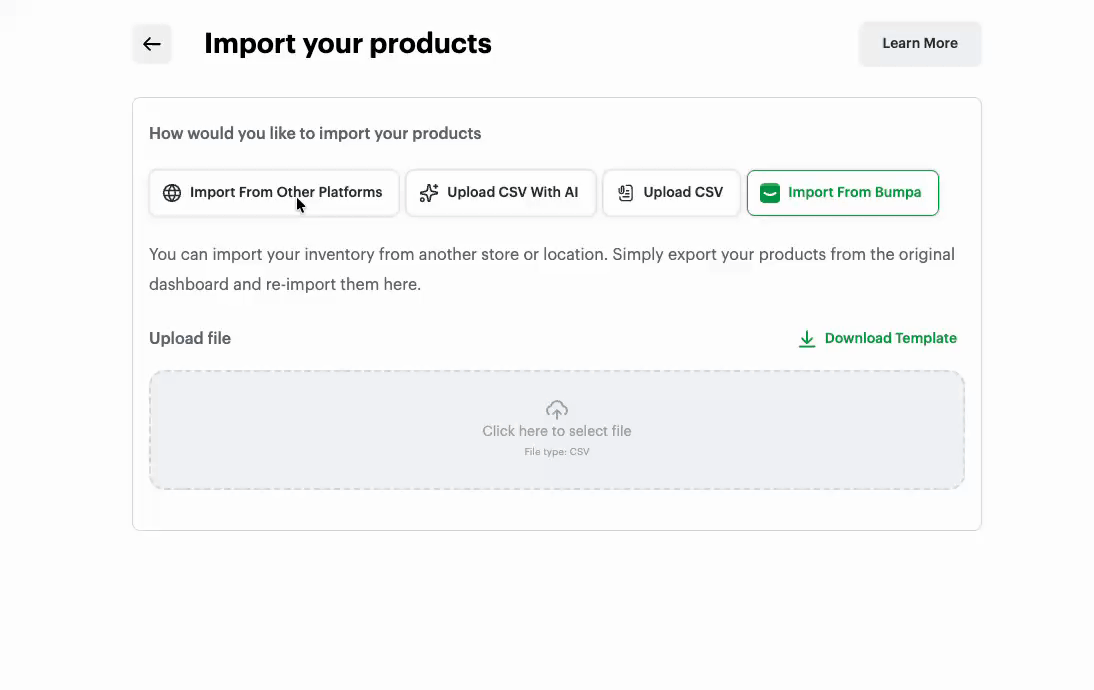The width and height of the screenshot is (1094, 690).
Task: Click the globe icon for other platforms
Action: point(172,193)
